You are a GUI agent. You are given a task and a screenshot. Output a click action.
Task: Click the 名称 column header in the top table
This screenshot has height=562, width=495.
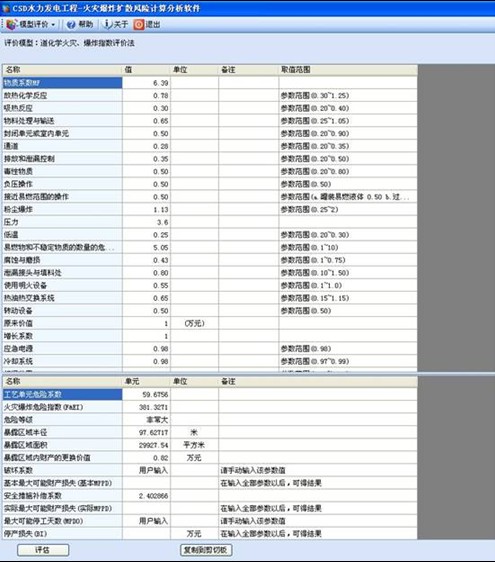[62, 70]
